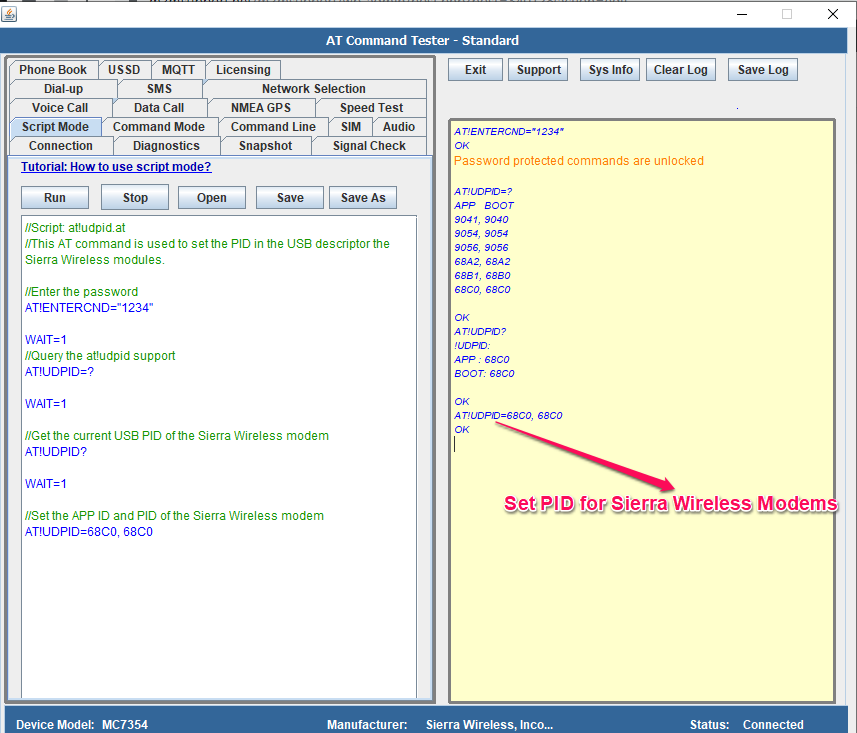Screen dimensions: 857x733
Task: Place cursor at the end of log pane
Action: [x=455, y=444]
